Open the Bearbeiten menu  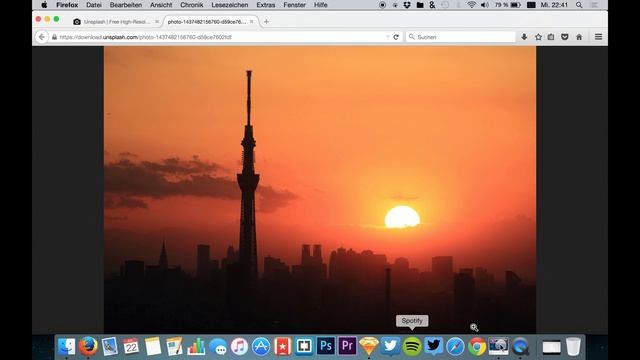click(126, 5)
